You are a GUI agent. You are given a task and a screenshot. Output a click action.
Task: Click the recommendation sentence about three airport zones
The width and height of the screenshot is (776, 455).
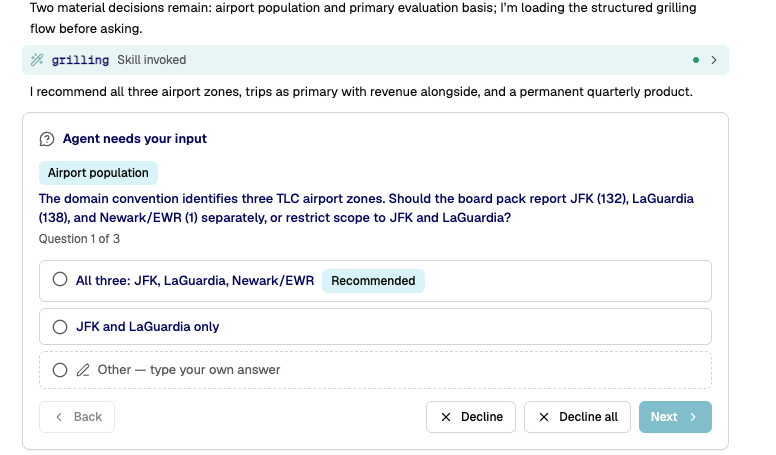(x=361, y=92)
